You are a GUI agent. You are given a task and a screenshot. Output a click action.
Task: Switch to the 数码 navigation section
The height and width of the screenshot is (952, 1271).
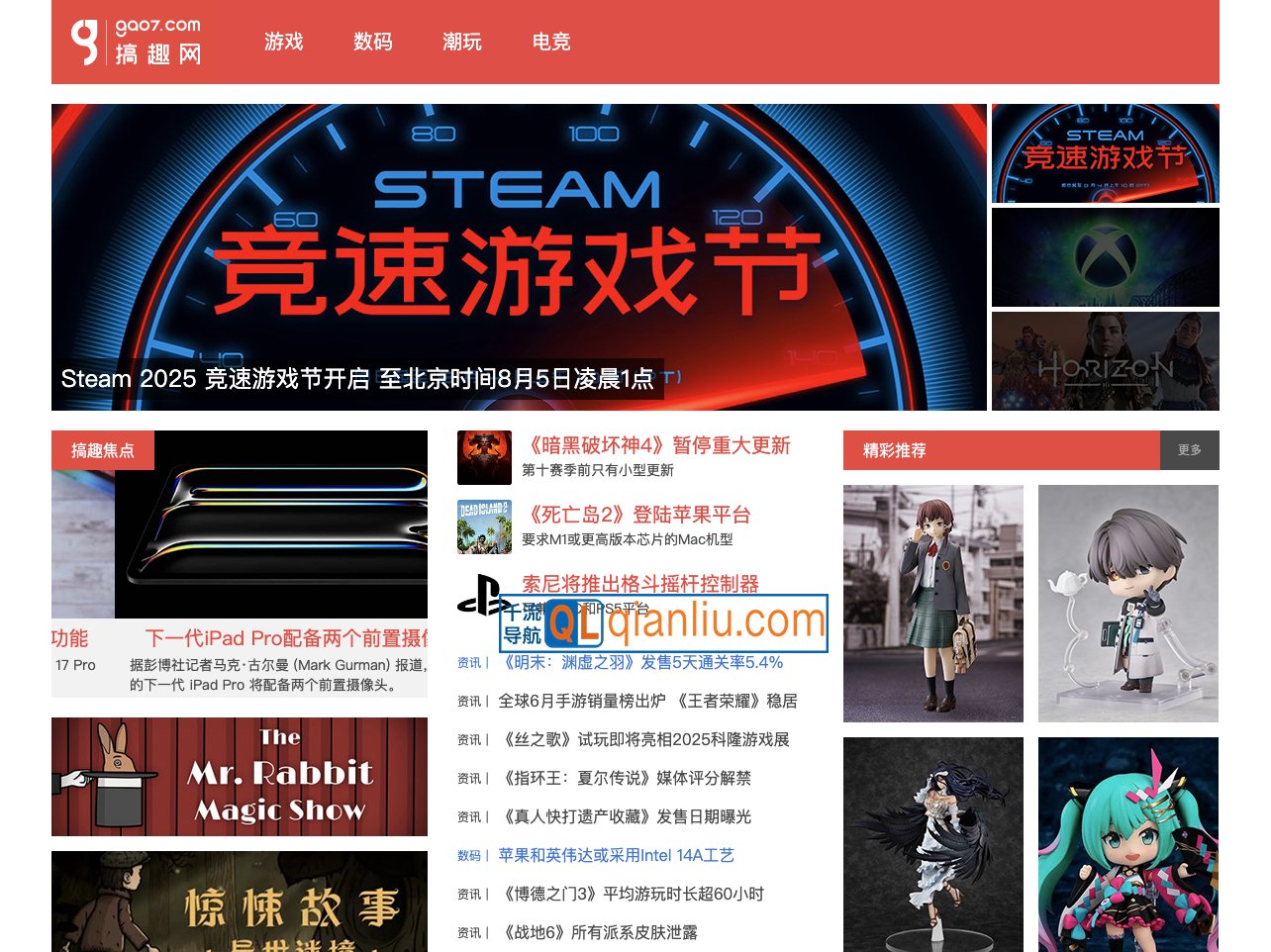point(372,42)
